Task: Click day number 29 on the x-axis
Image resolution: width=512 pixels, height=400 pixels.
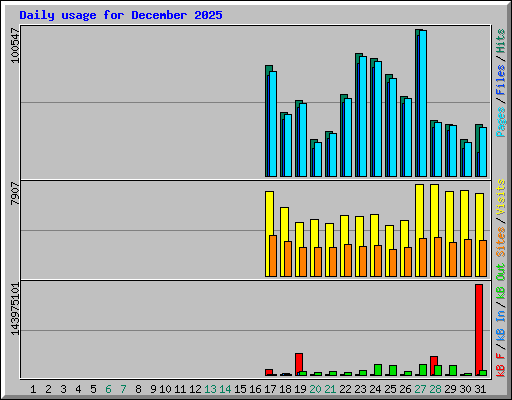Action: [x=450, y=389]
